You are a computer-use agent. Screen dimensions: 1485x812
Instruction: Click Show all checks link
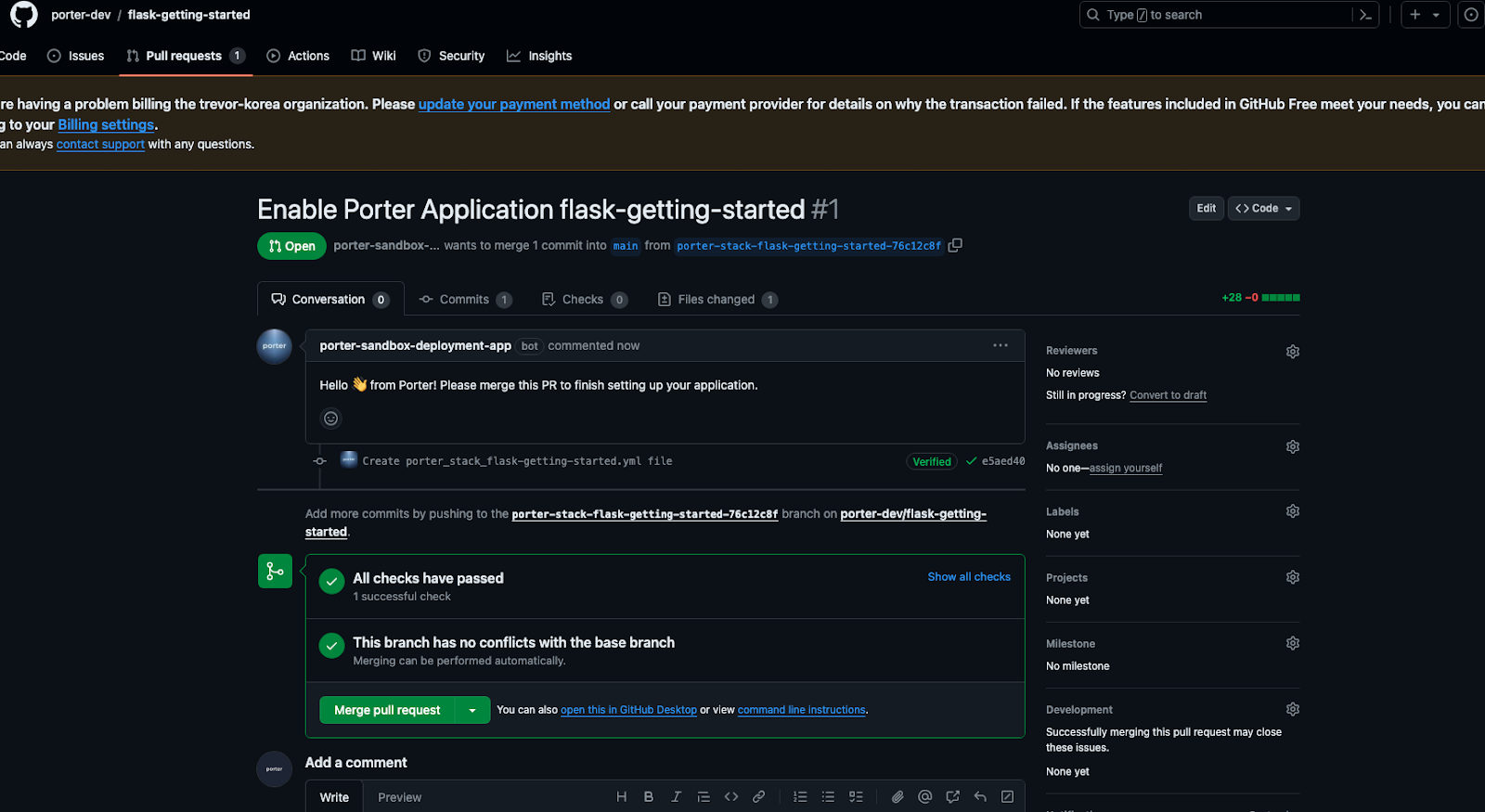969,577
